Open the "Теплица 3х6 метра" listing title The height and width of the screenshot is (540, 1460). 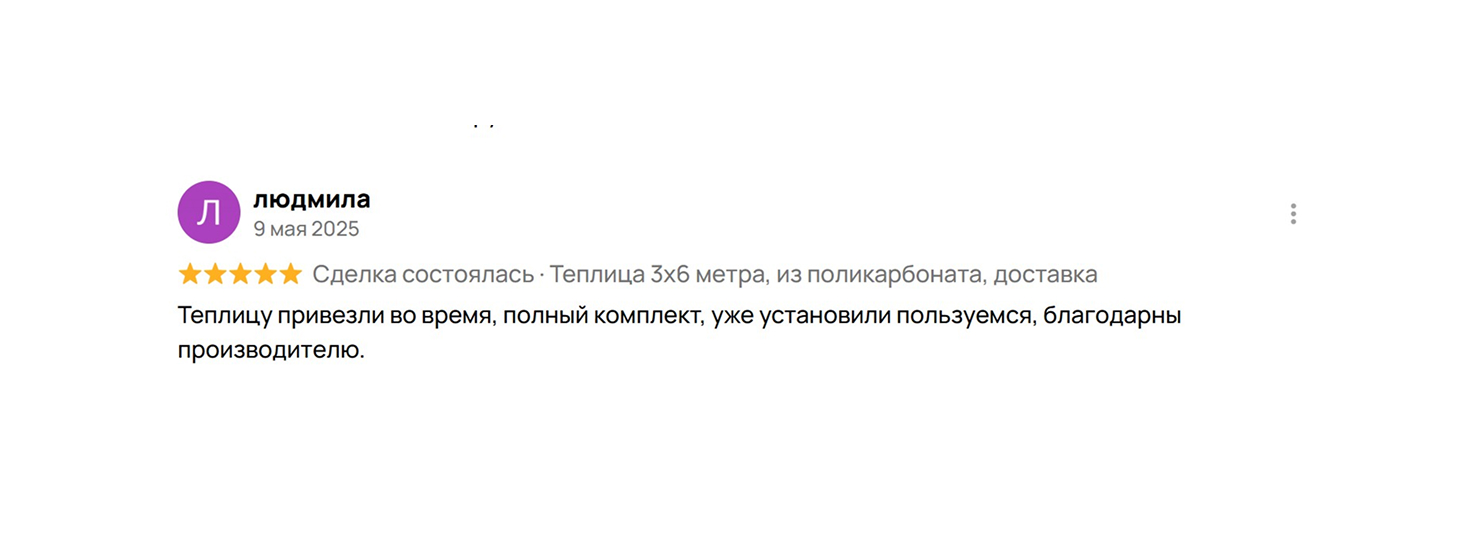664,274
